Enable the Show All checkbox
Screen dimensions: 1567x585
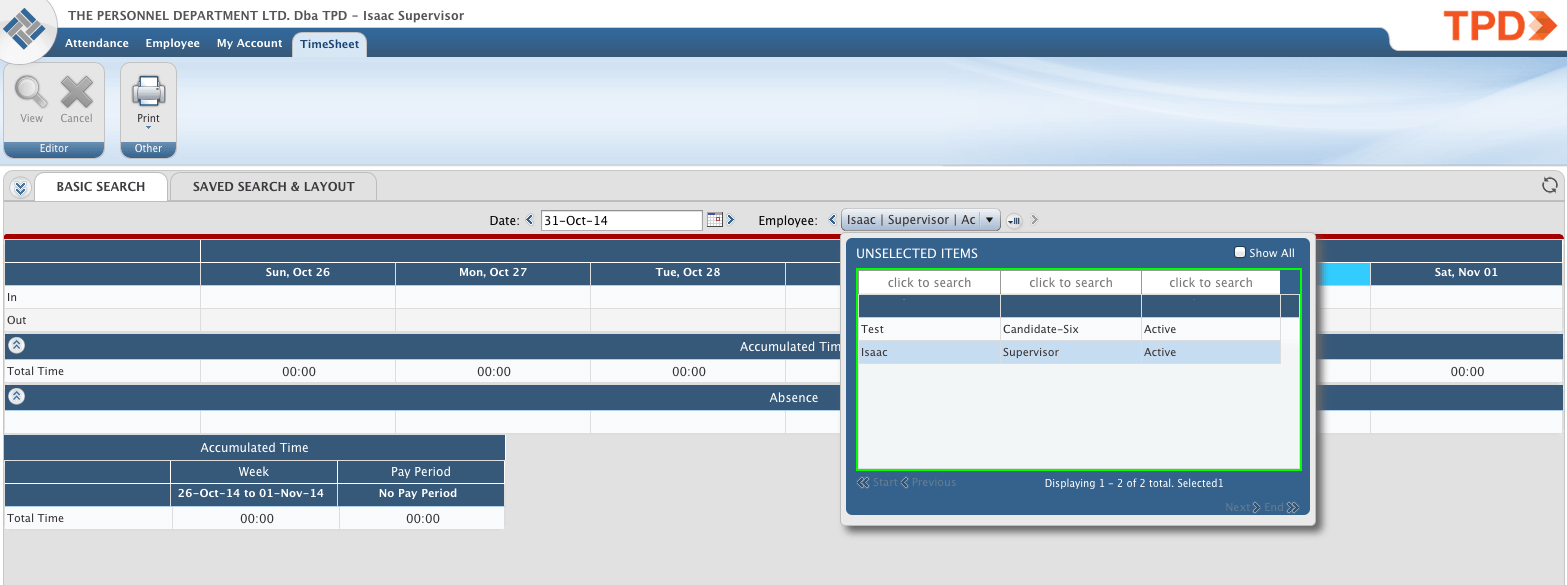(x=1239, y=252)
